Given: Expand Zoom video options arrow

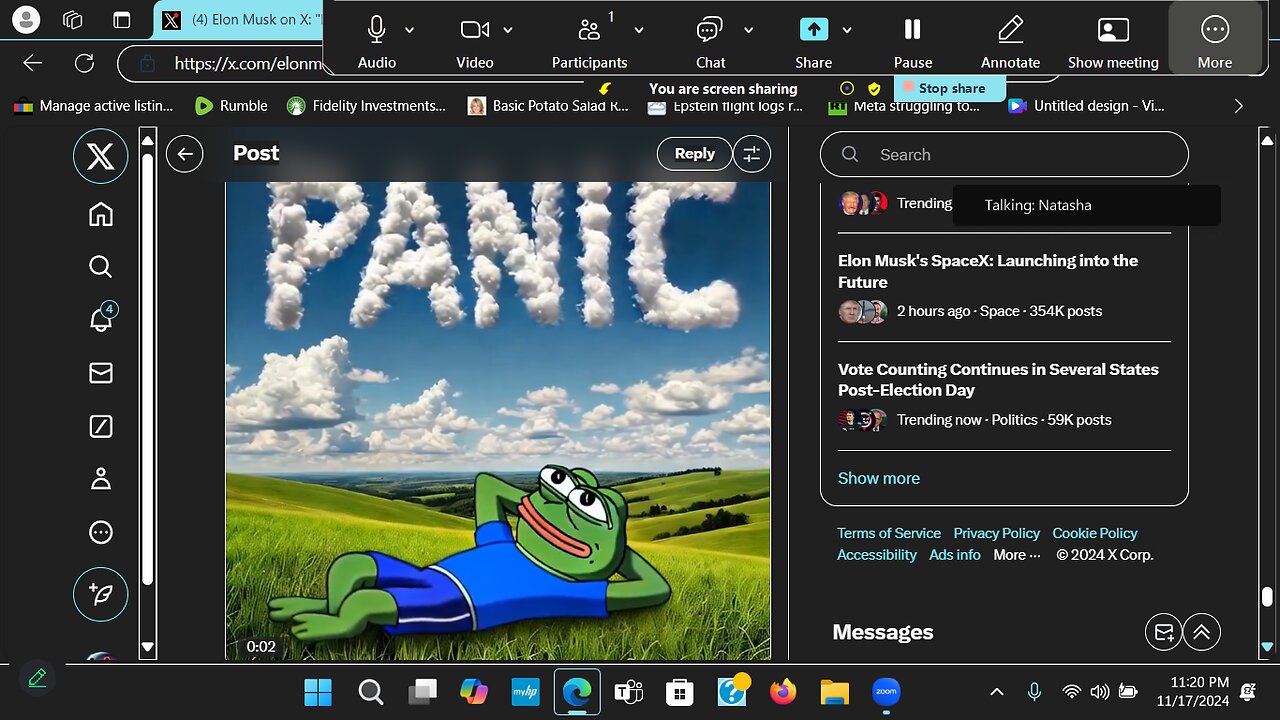Looking at the screenshot, I should pos(508,30).
